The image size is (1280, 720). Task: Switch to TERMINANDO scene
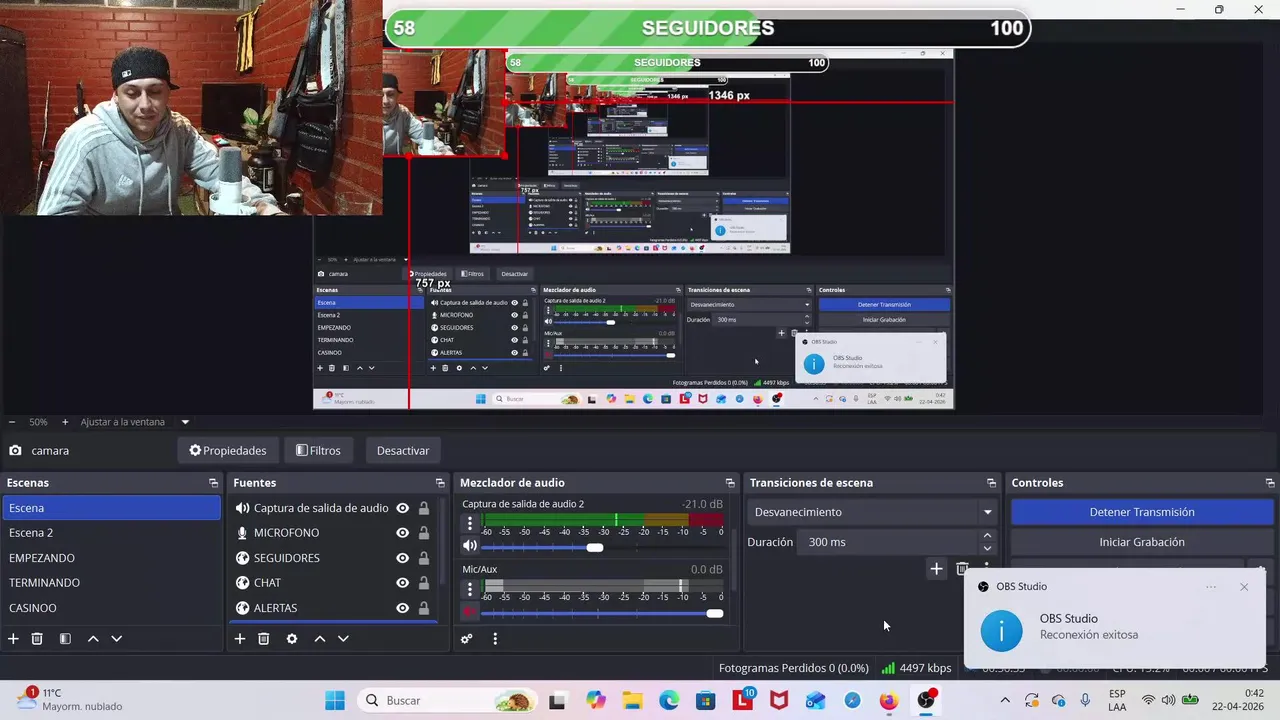click(111, 583)
